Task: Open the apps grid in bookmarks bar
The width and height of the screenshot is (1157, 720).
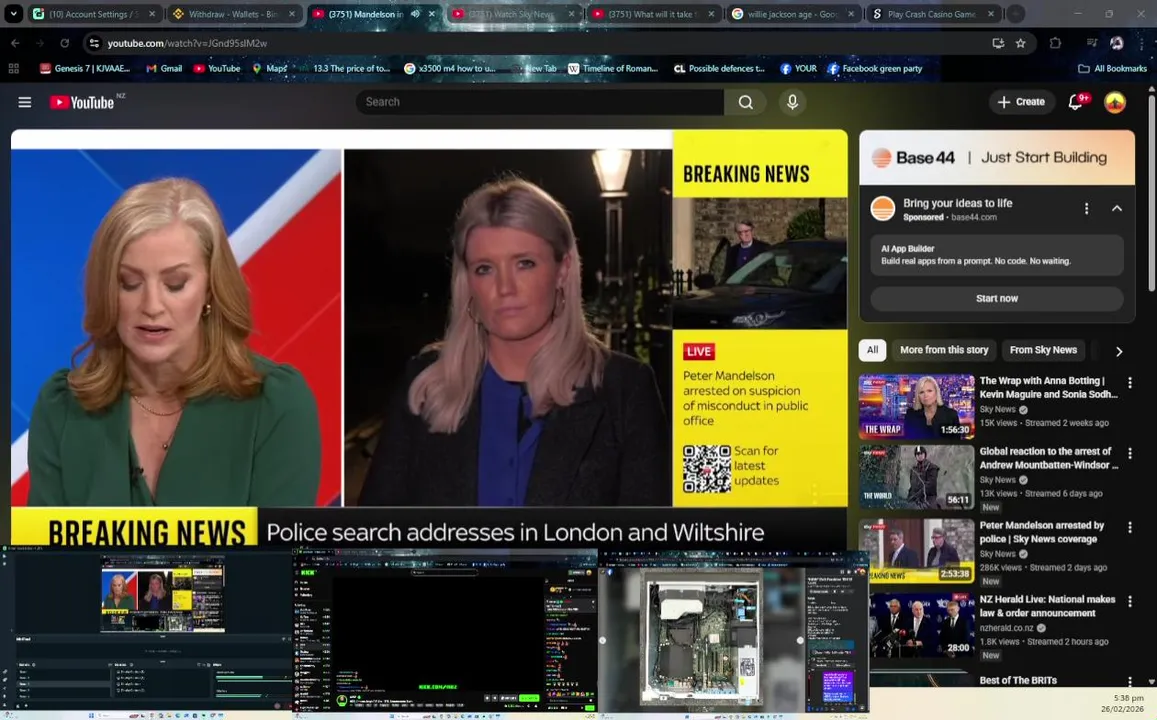Action: coord(13,69)
